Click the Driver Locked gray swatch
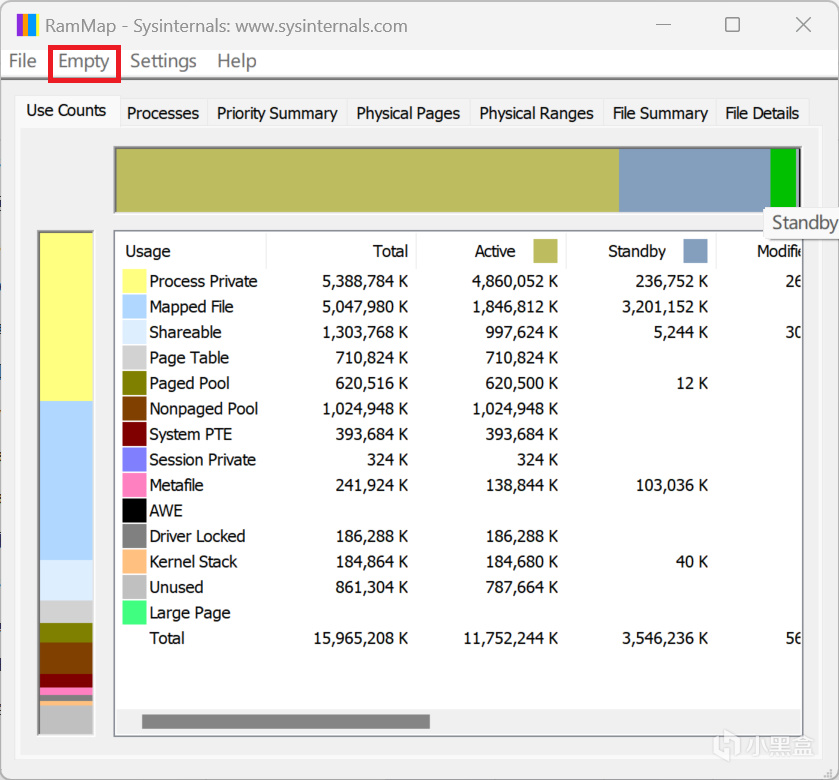839x780 pixels. 134,536
